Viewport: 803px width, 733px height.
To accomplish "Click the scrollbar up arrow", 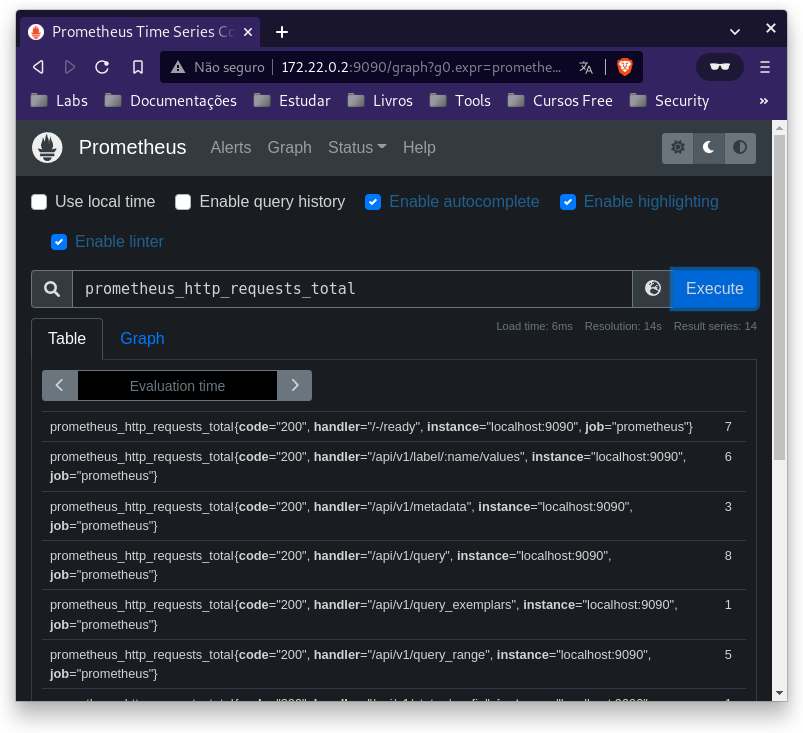I will [779, 128].
